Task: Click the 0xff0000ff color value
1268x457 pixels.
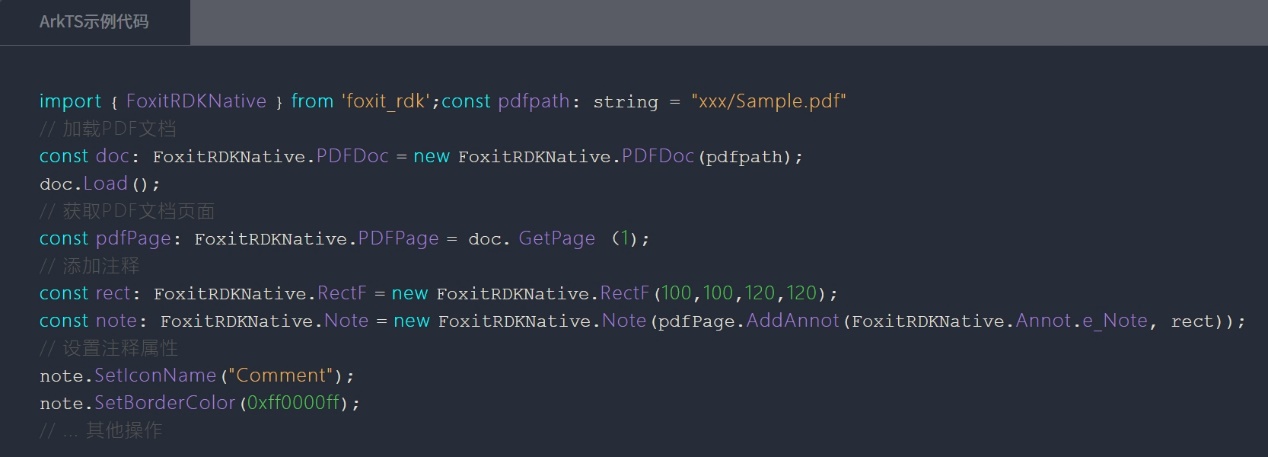Action: point(292,403)
